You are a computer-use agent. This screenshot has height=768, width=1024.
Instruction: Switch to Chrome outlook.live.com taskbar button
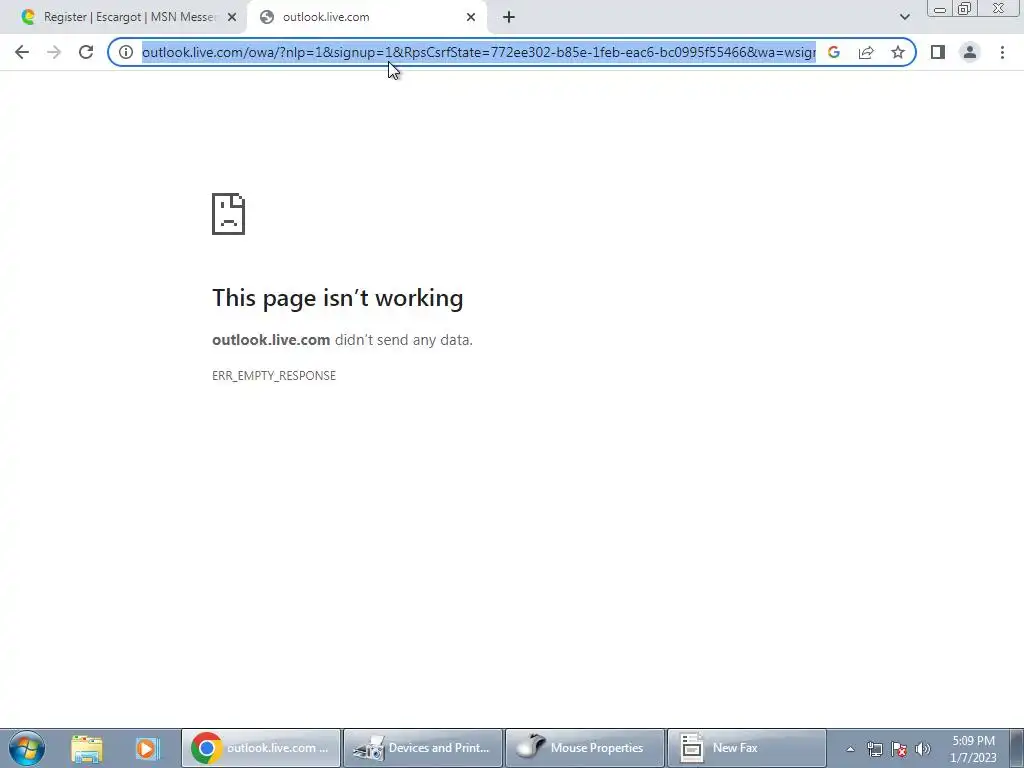(261, 748)
